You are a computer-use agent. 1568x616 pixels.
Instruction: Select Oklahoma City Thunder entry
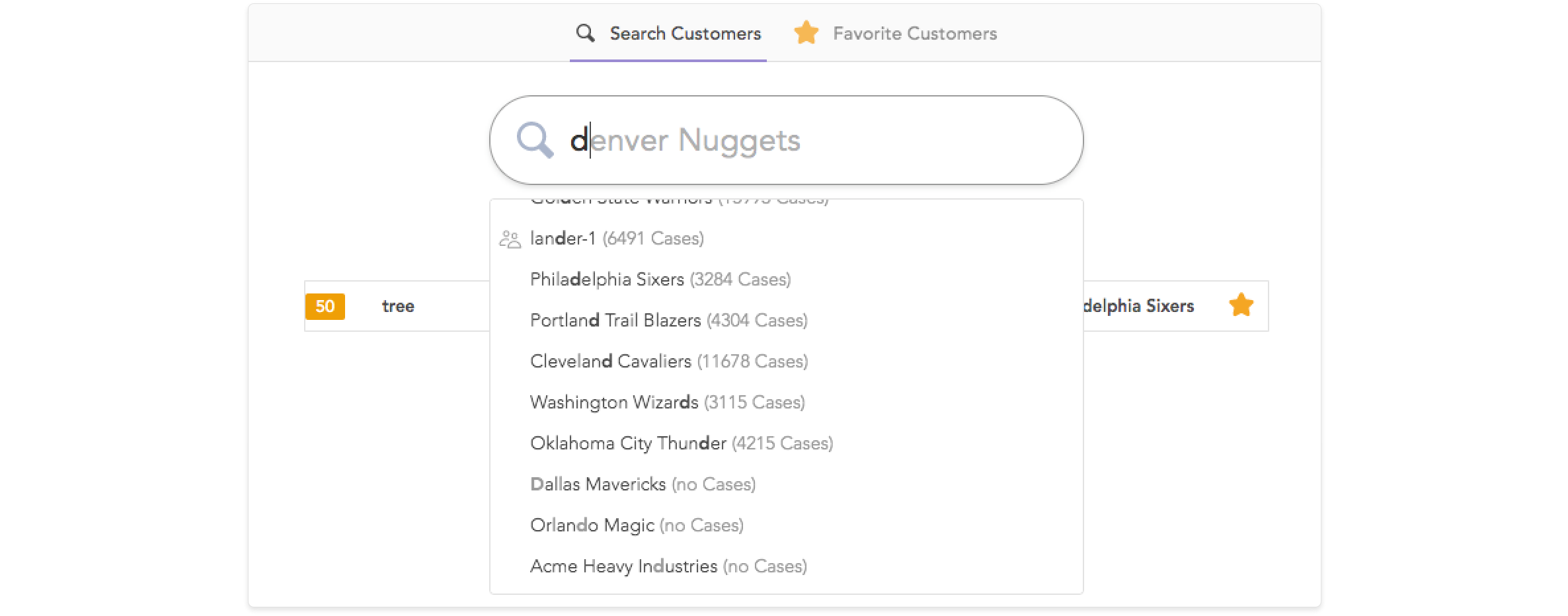(786, 443)
